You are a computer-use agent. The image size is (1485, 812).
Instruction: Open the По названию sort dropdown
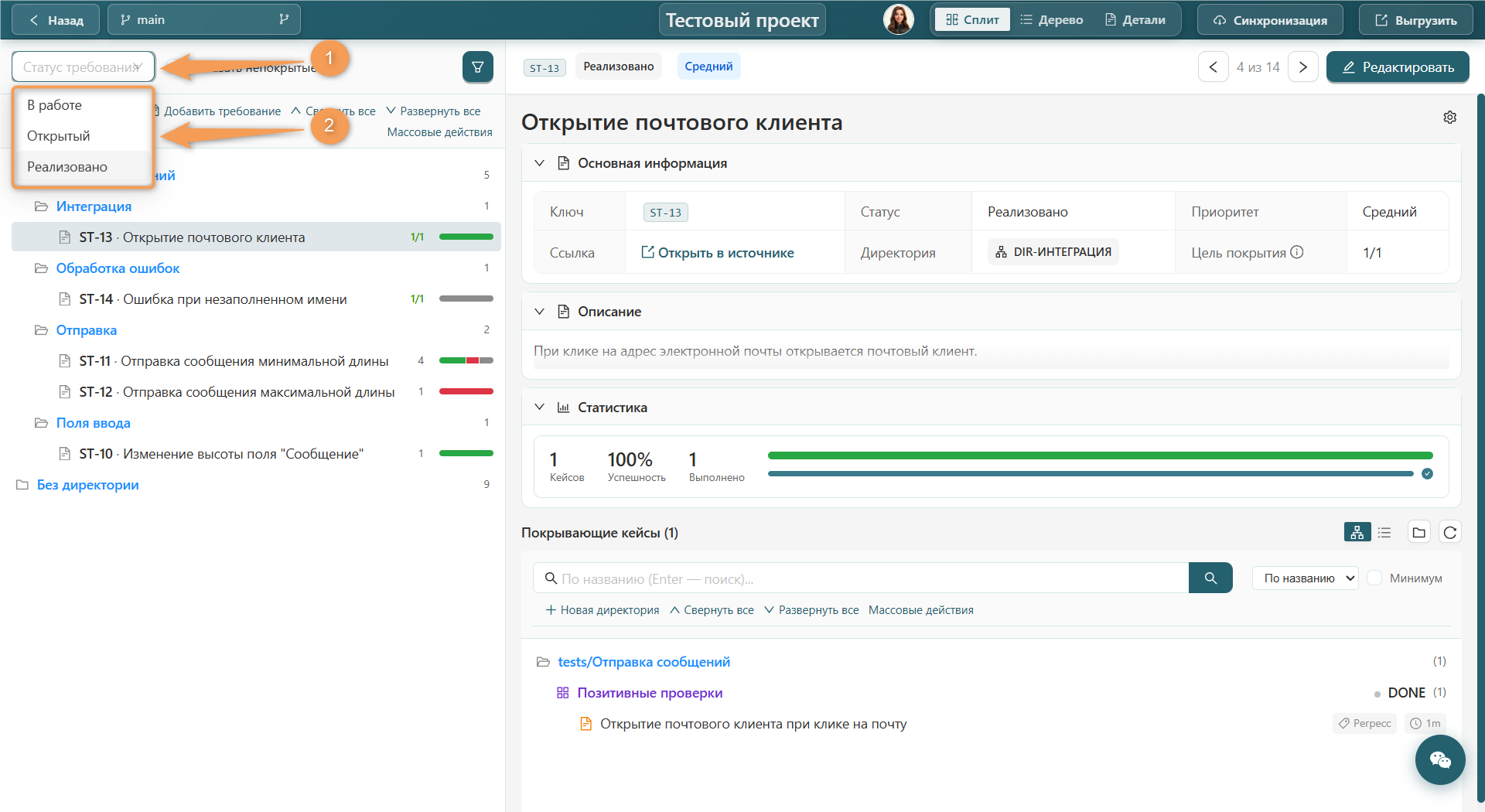click(x=1305, y=578)
